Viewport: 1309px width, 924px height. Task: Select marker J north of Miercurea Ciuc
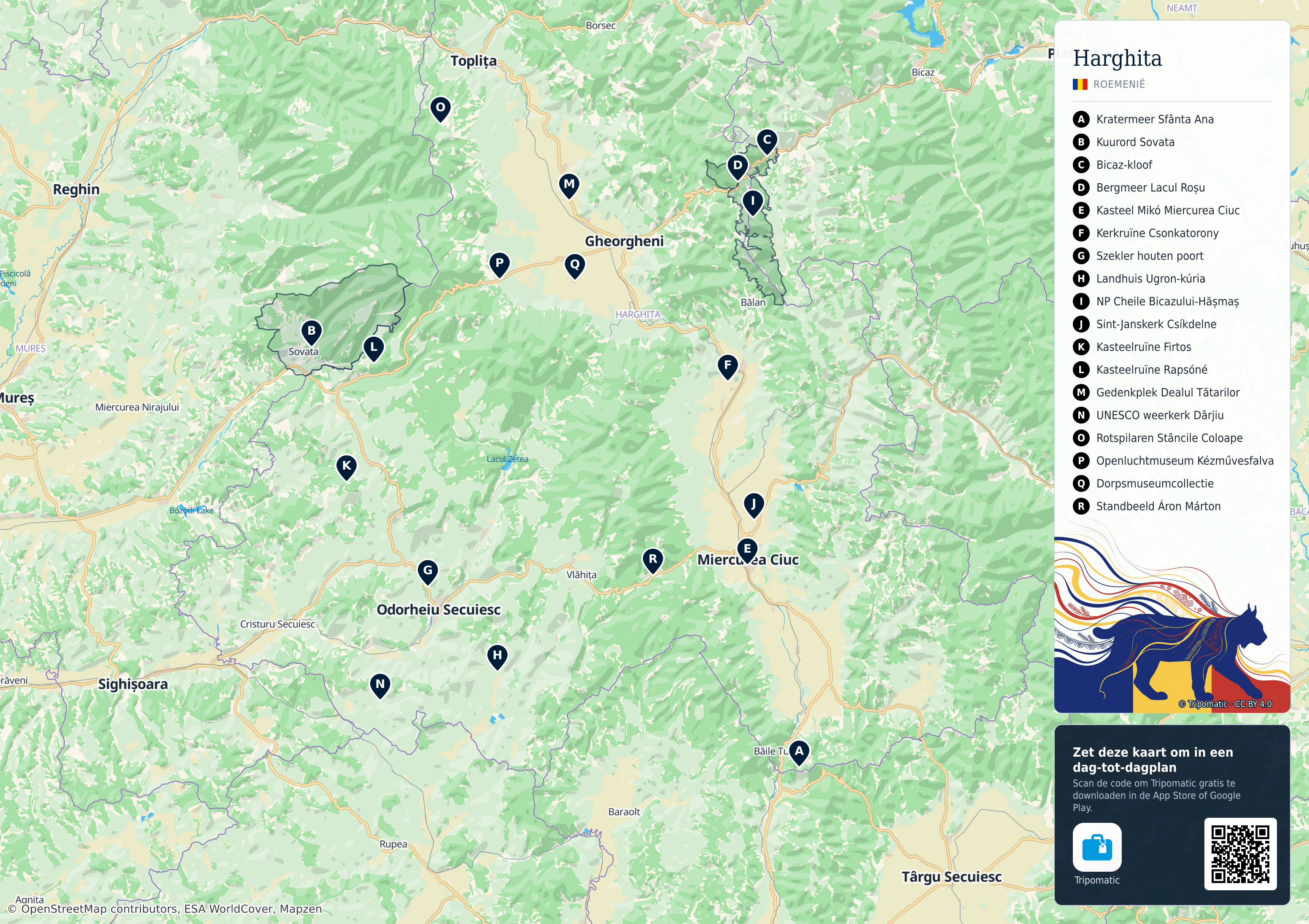point(754,505)
